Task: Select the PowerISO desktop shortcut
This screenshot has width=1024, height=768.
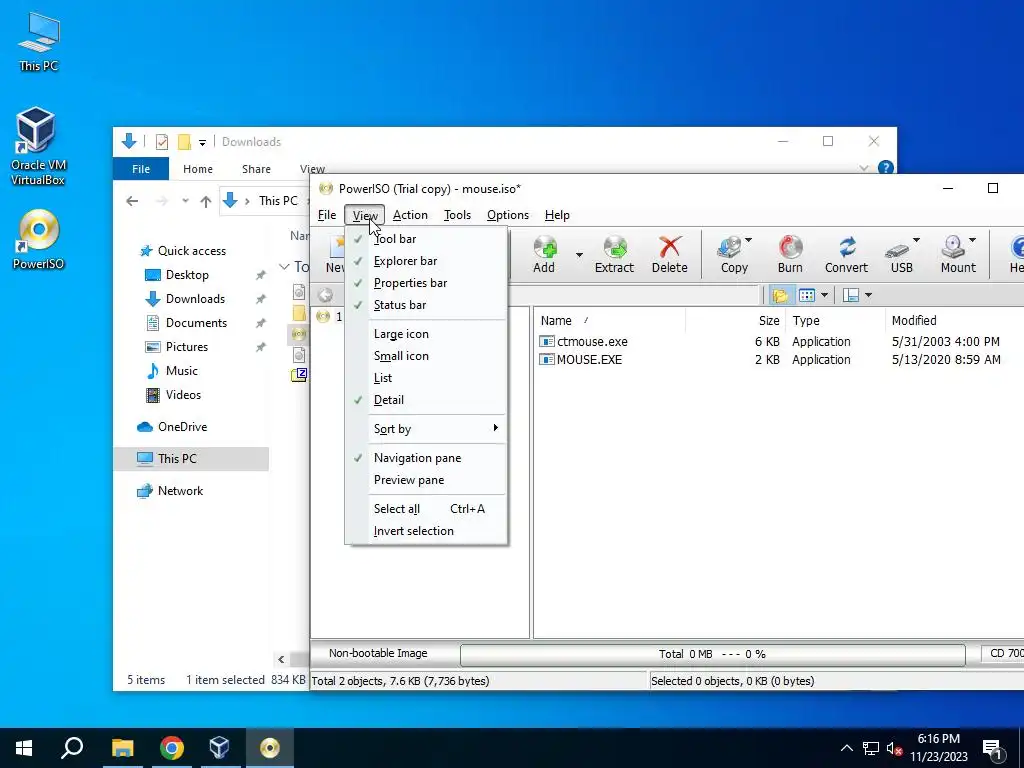Action: [38, 239]
